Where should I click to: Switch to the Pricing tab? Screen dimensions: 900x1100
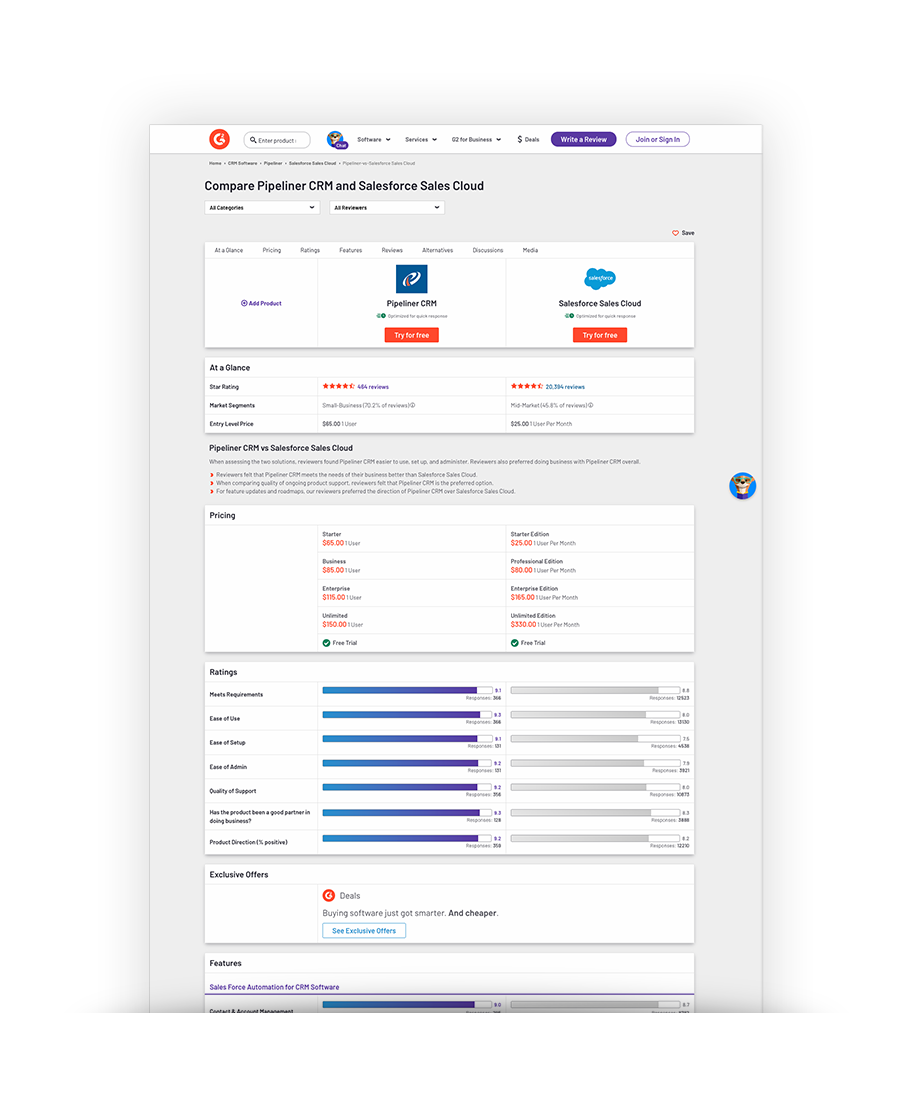(x=271, y=250)
